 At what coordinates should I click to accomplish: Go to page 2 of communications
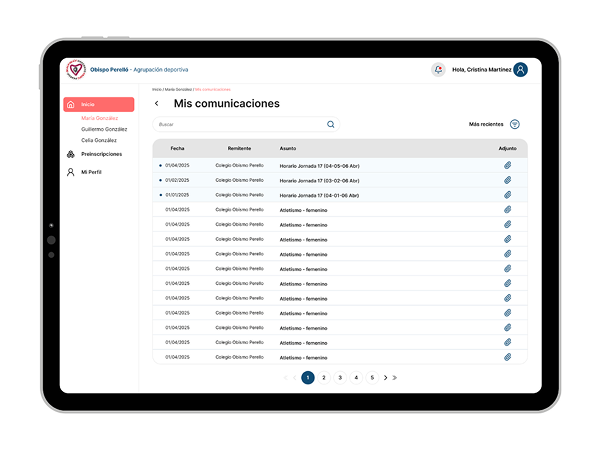(x=324, y=378)
